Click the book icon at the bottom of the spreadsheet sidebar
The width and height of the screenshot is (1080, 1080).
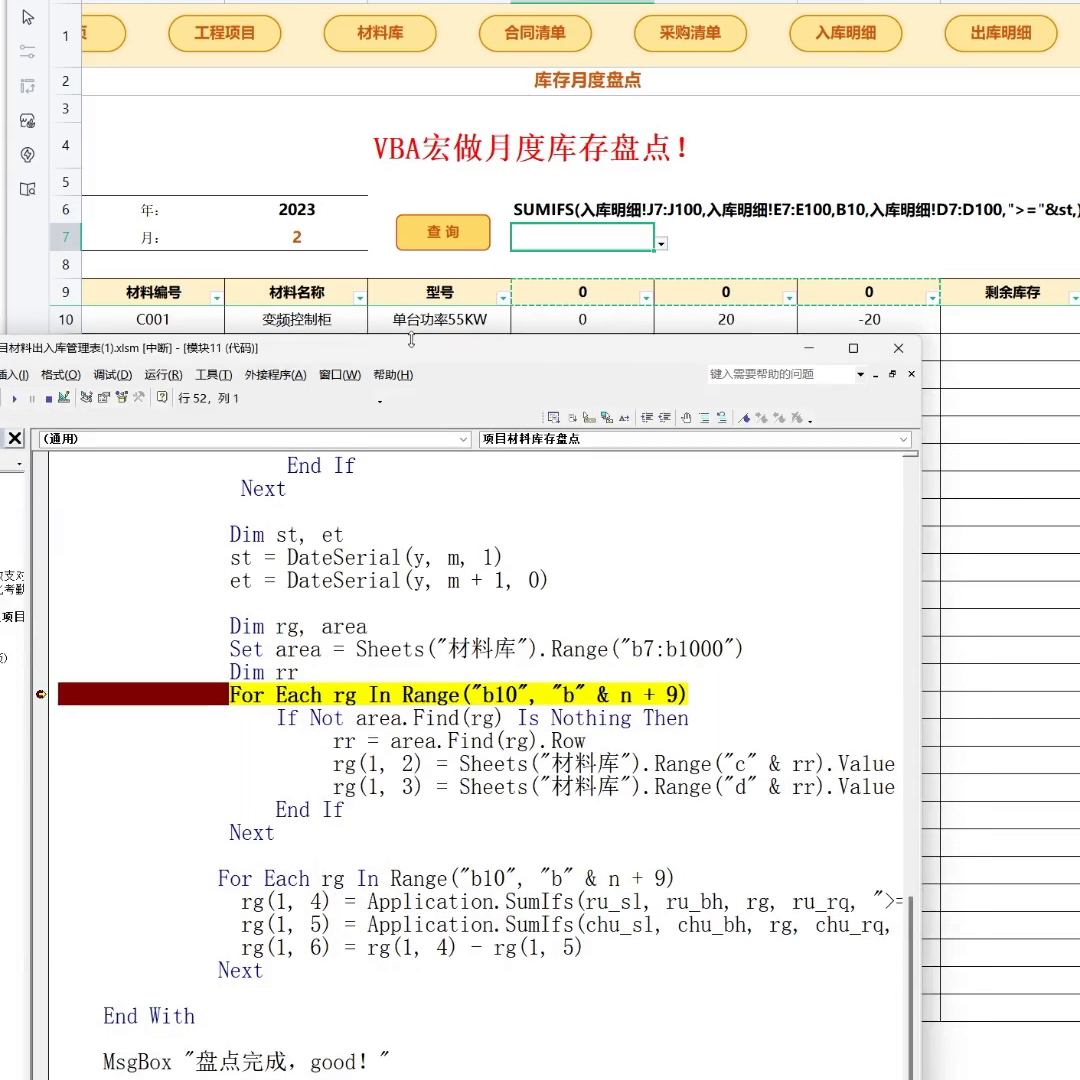[28, 189]
